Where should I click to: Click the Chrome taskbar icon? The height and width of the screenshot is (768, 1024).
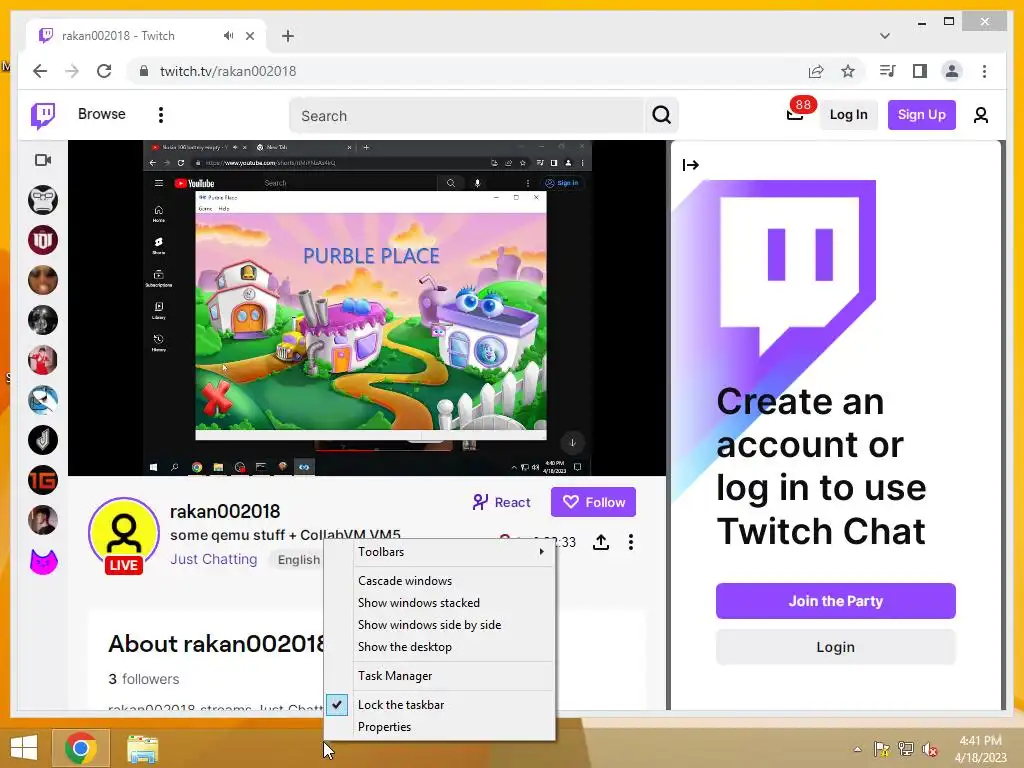click(x=81, y=748)
